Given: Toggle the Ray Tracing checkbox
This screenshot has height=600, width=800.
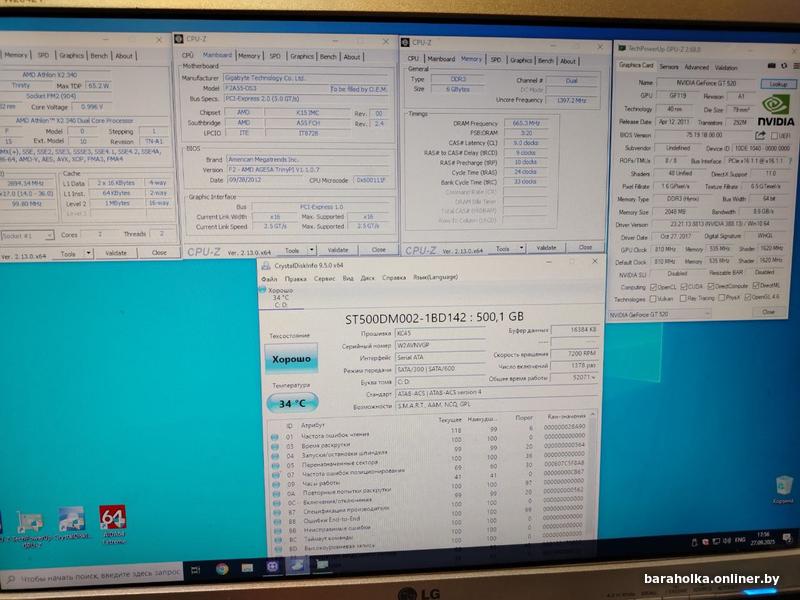Looking at the screenshot, I should (x=683, y=298).
